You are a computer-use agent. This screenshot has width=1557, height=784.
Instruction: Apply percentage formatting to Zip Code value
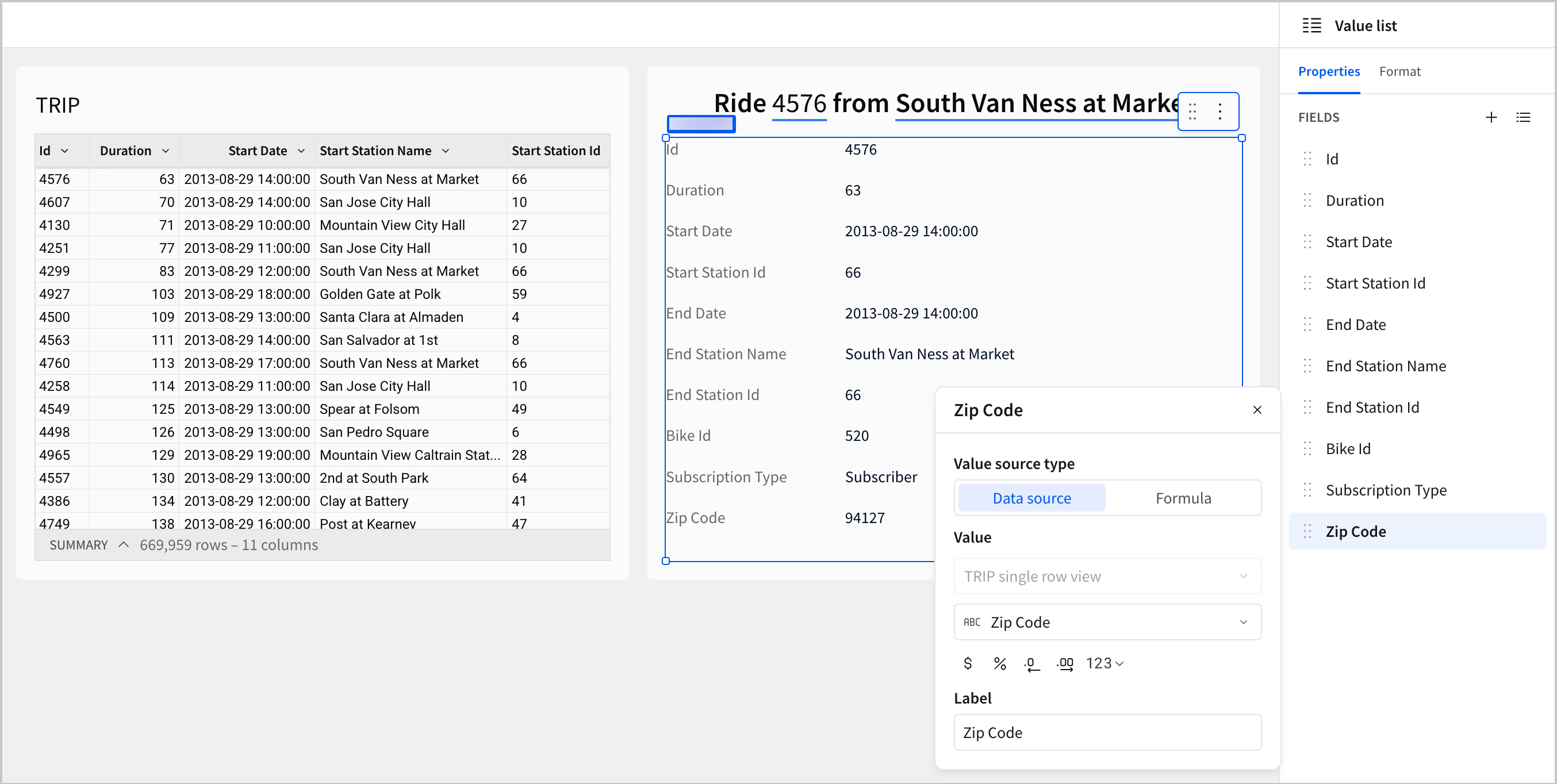(x=1000, y=663)
